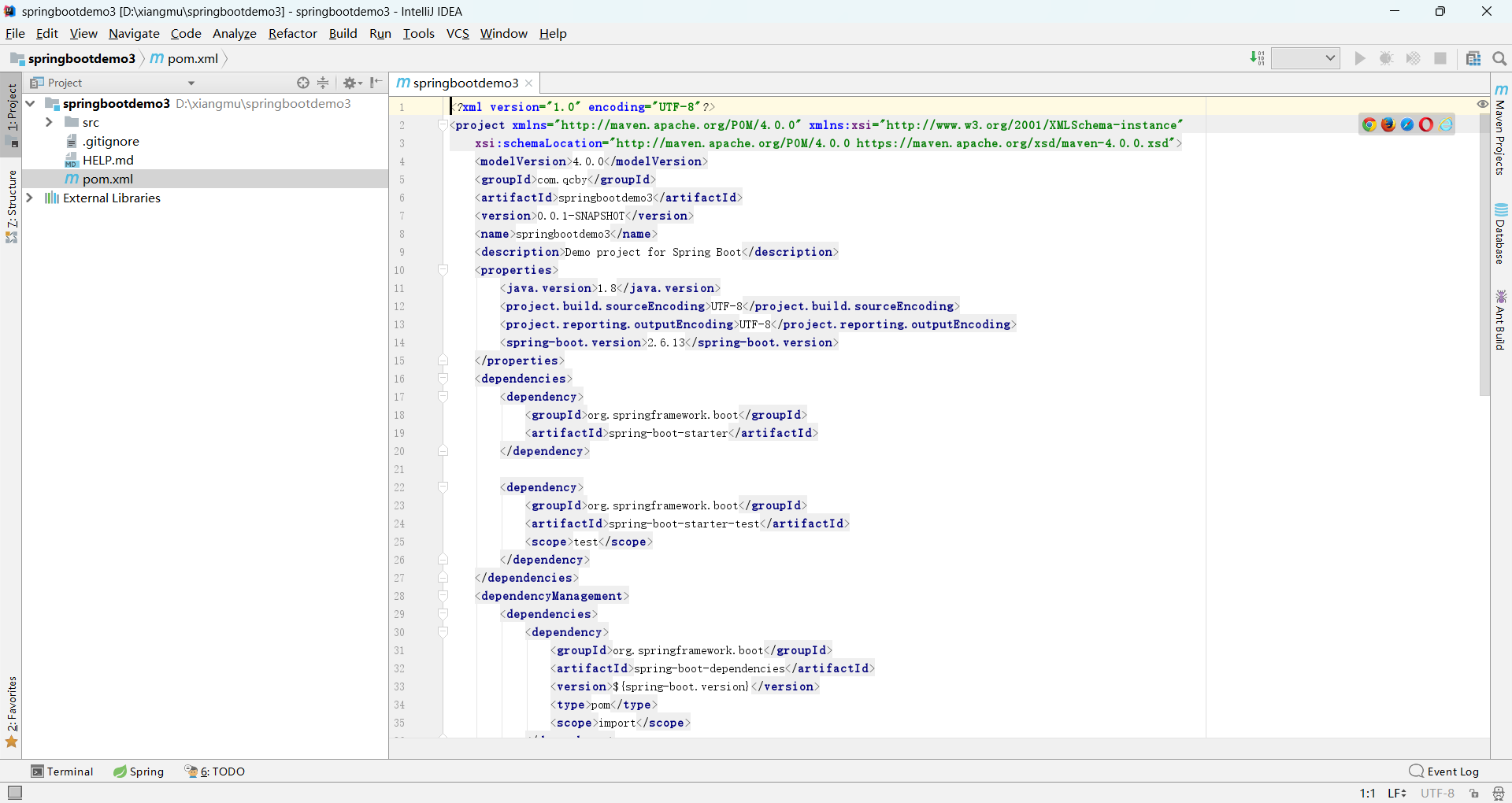Hide the Project tool window panel

pos(376,83)
